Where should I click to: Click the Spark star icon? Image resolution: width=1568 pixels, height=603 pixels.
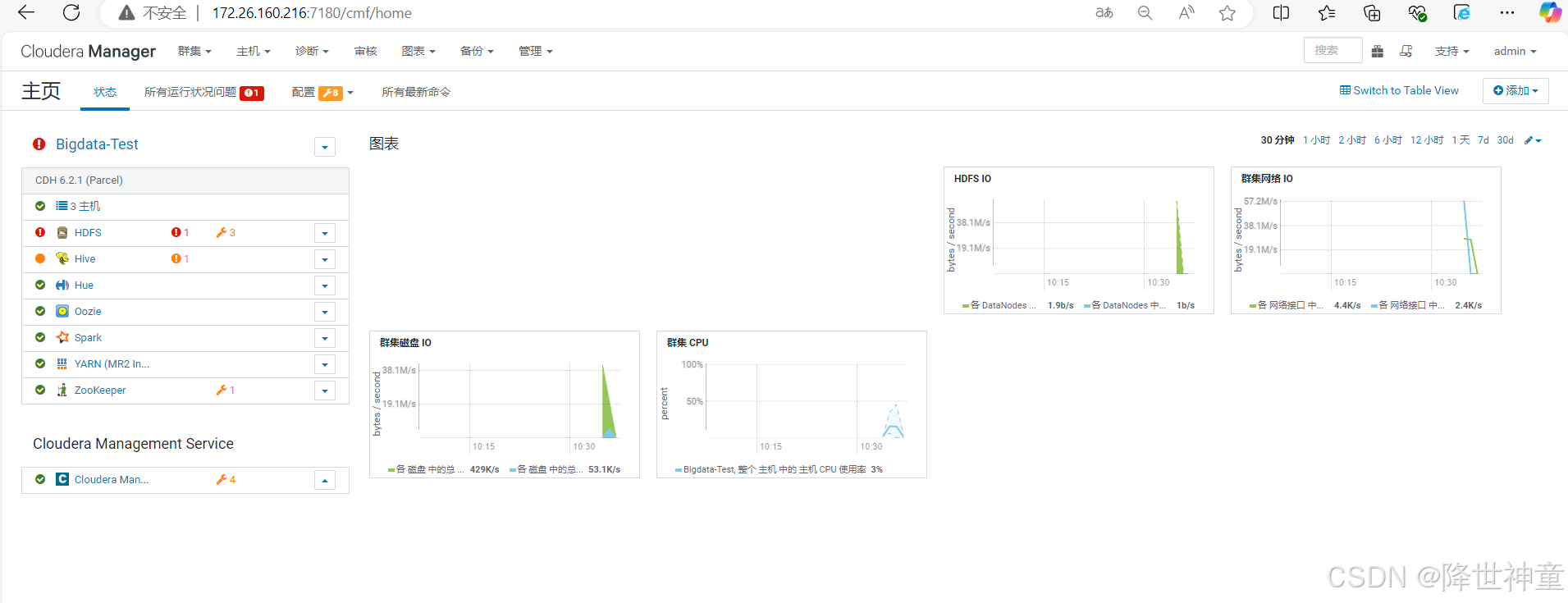click(62, 337)
